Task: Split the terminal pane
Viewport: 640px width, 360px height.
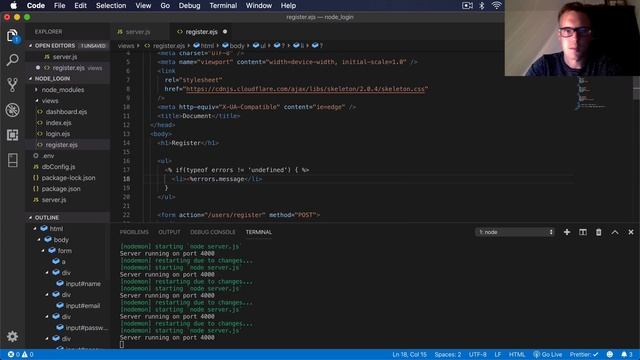Action: (582, 232)
